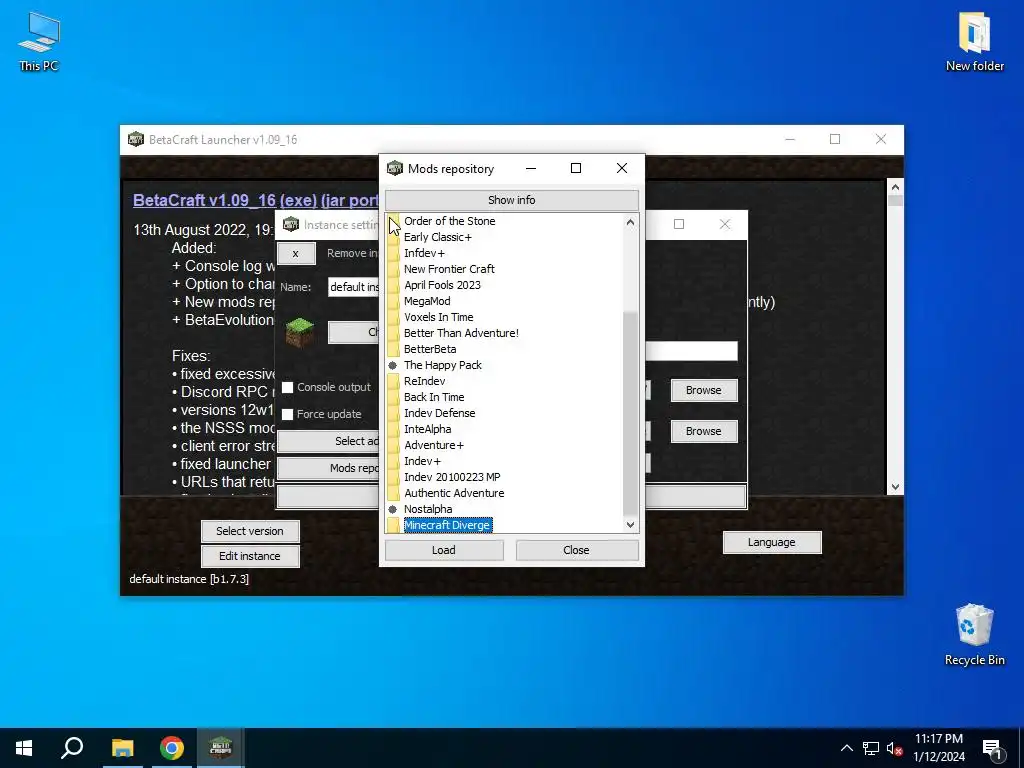
Task: Select the InteAlpha folder icon
Action: (x=393, y=429)
